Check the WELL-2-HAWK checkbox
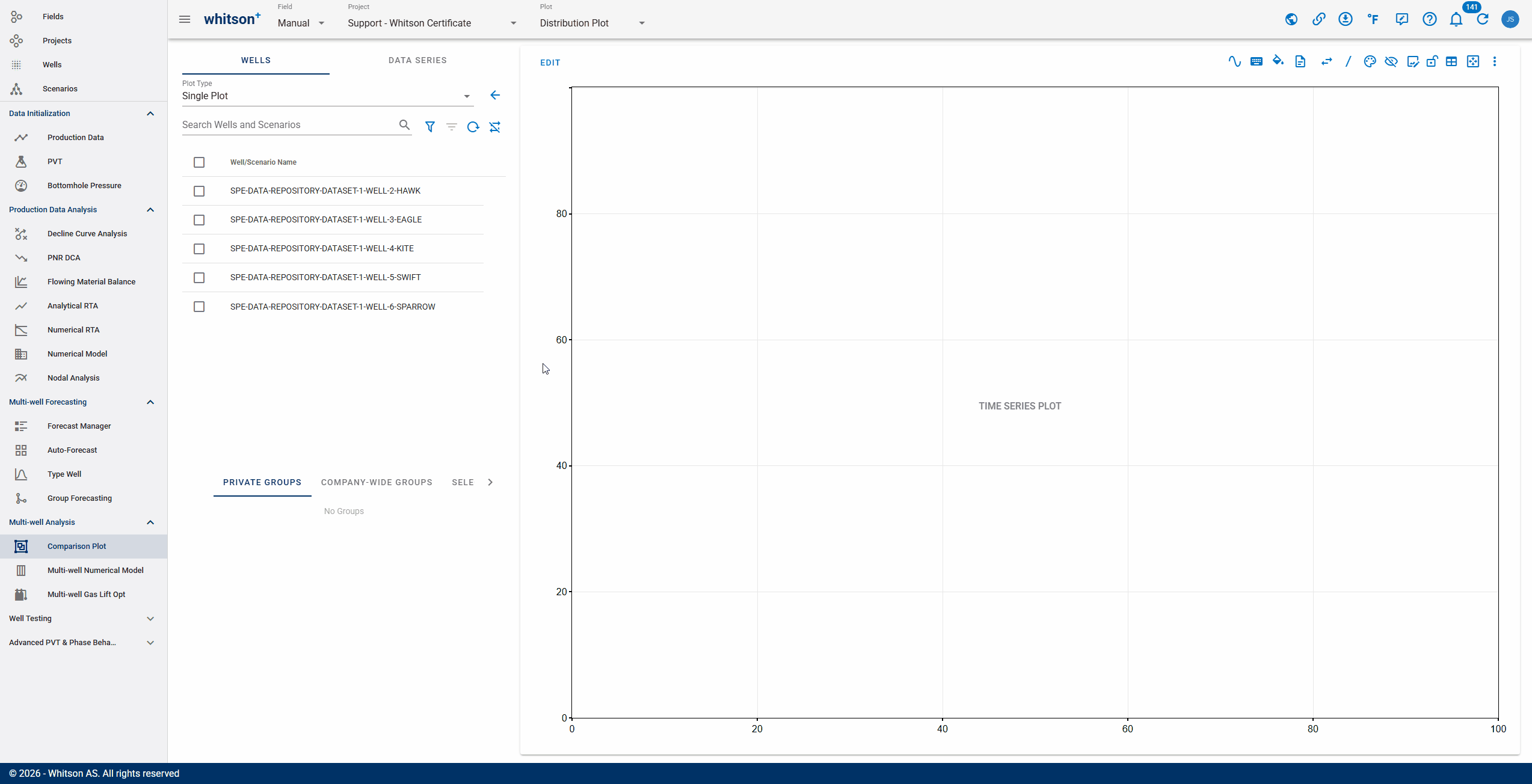The height and width of the screenshot is (784, 1532). (x=199, y=191)
